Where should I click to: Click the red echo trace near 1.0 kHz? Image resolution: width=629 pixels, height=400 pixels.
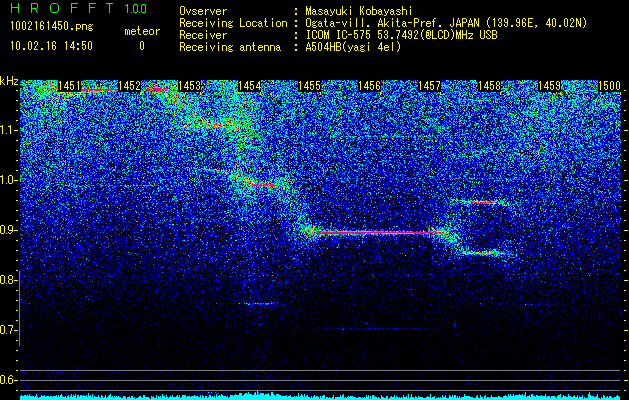pos(257,183)
